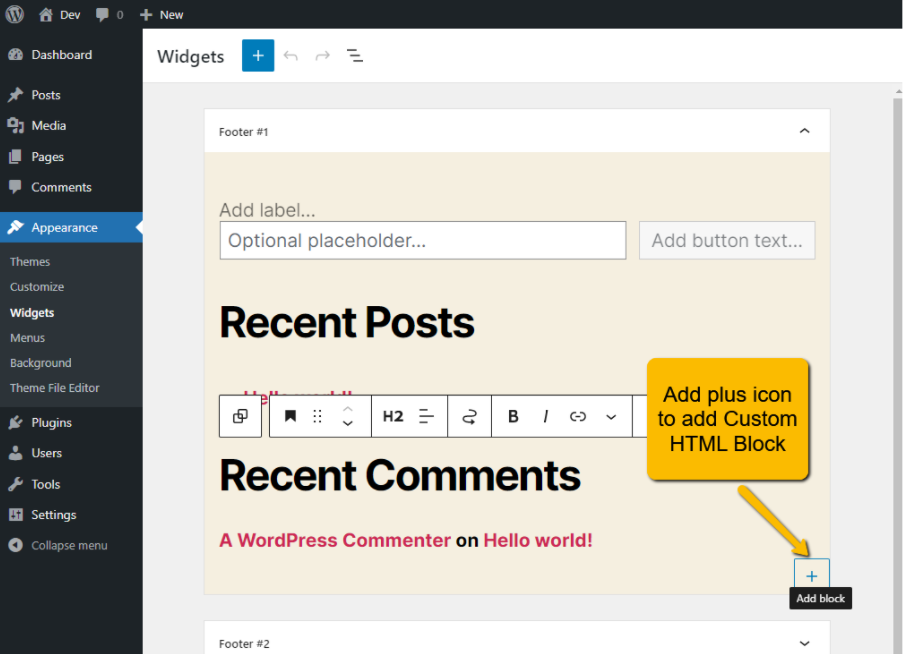
Task: Open the Comments screen from the sidebar
Action: point(61,187)
